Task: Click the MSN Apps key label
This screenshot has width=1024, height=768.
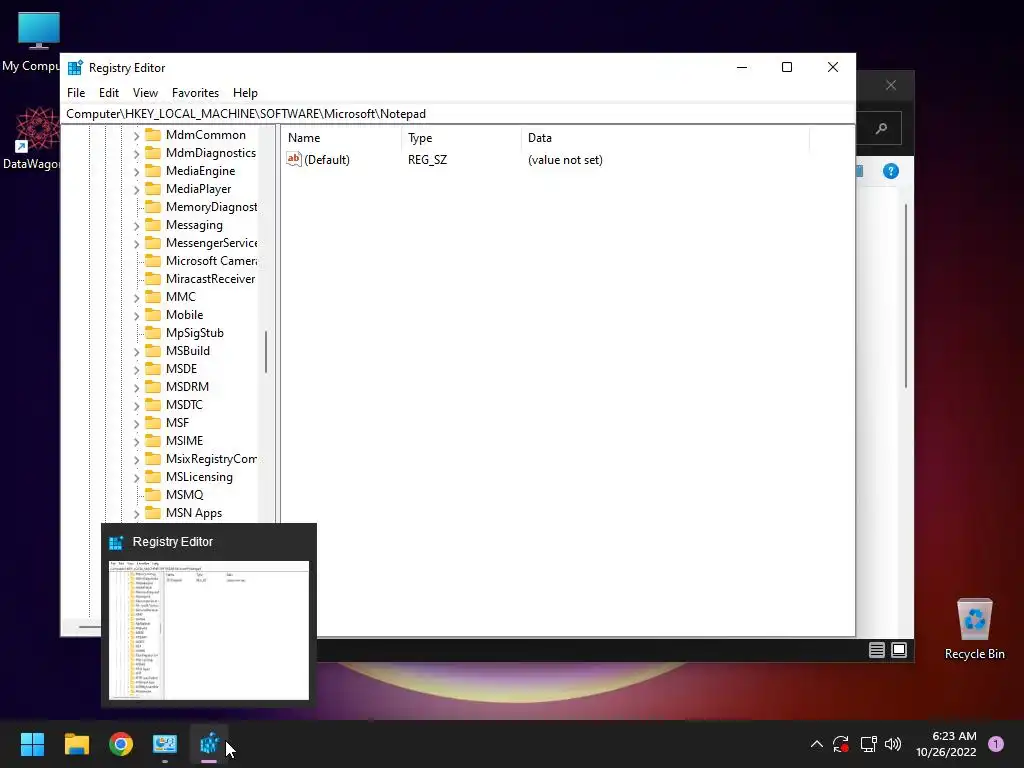Action: [194, 513]
